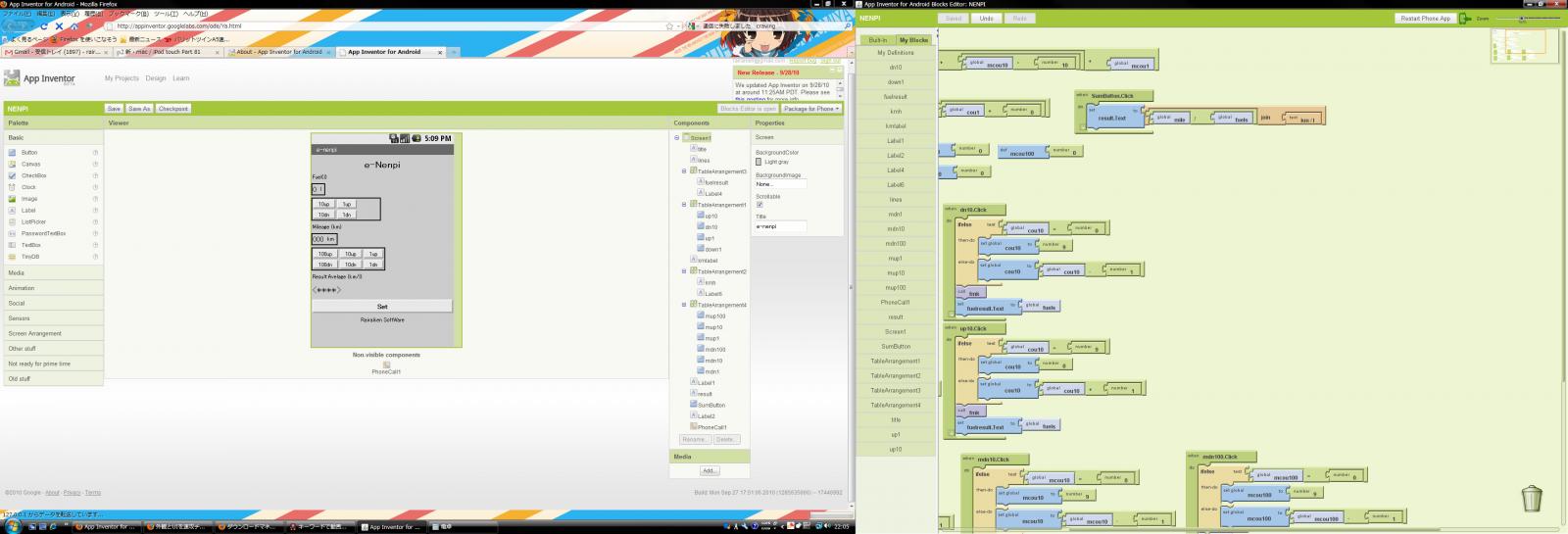The width and height of the screenshot is (1568, 534).
Task: Select the Clock component icon in Palette
Action: tap(12, 187)
